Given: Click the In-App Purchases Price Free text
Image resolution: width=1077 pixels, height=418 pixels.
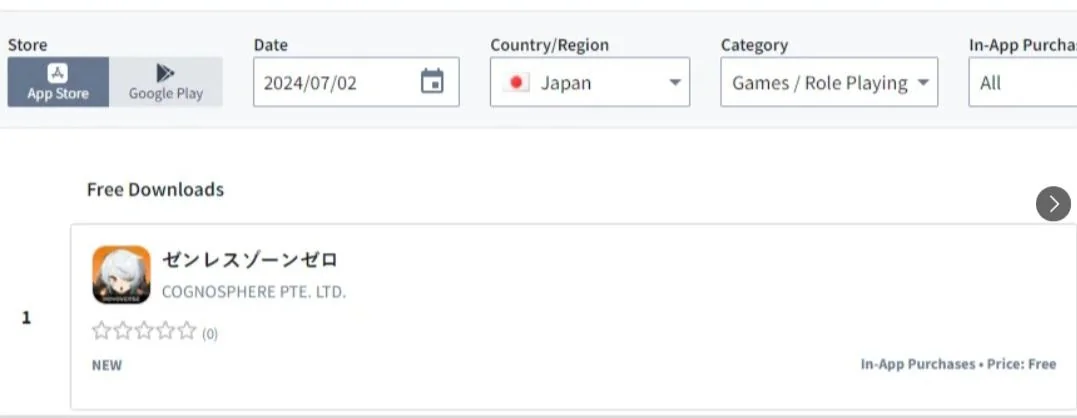Looking at the screenshot, I should (958, 364).
